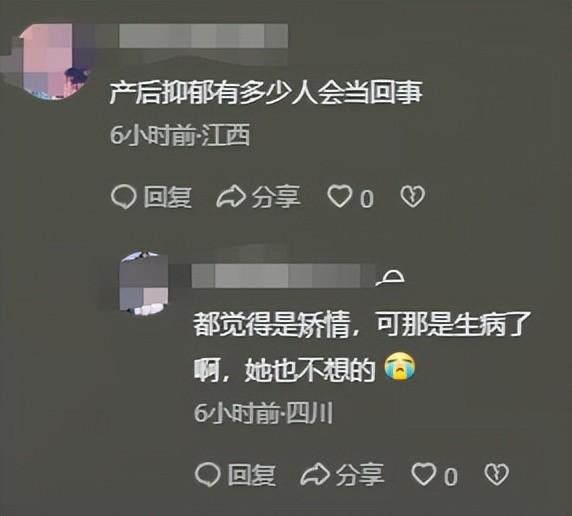This screenshot has width=572, height=516.
Task: Like the 都觉得是矫情 reply with heart icon
Action: 424,474
